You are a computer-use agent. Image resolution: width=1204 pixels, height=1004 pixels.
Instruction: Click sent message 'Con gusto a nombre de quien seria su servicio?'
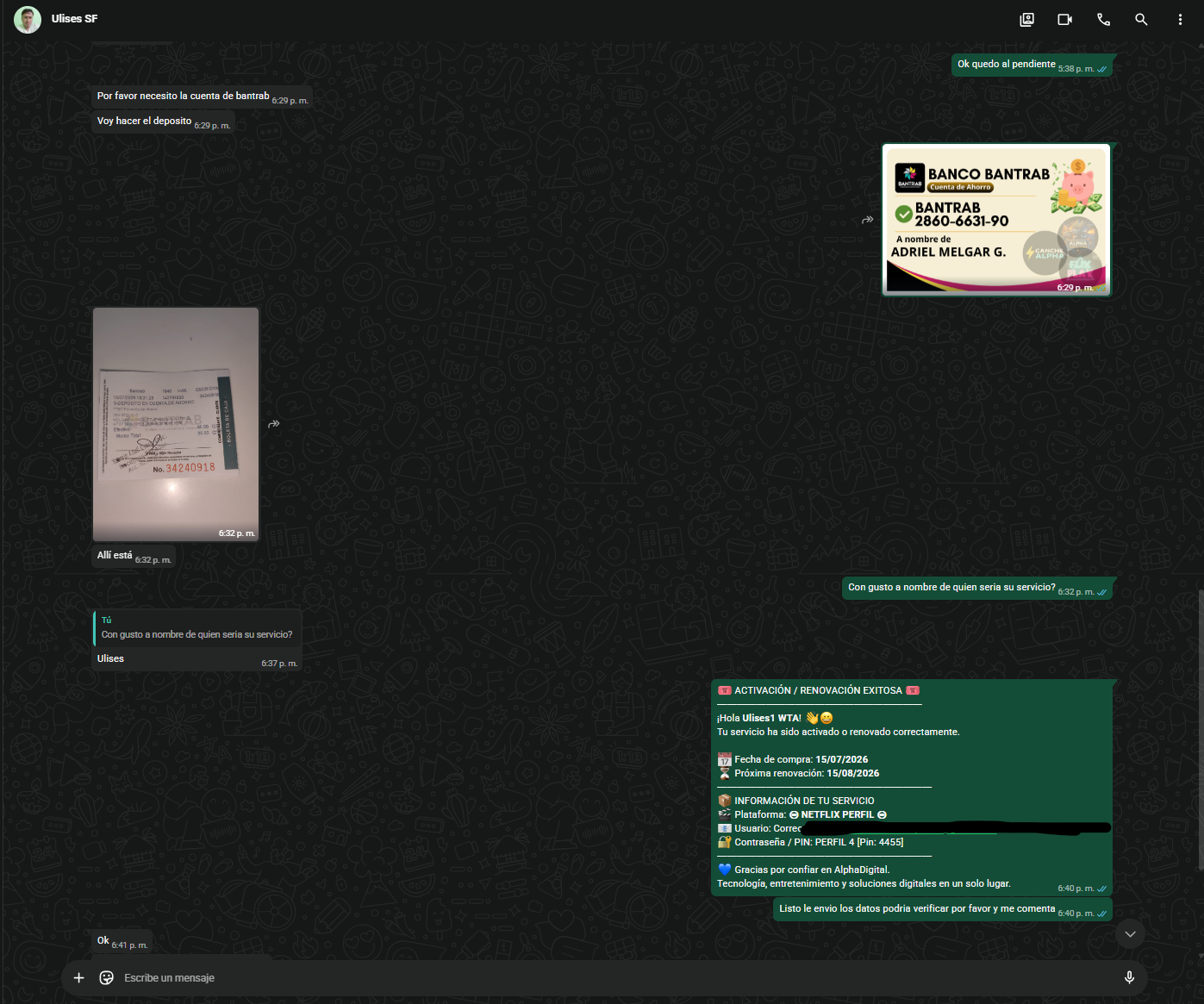(x=951, y=588)
